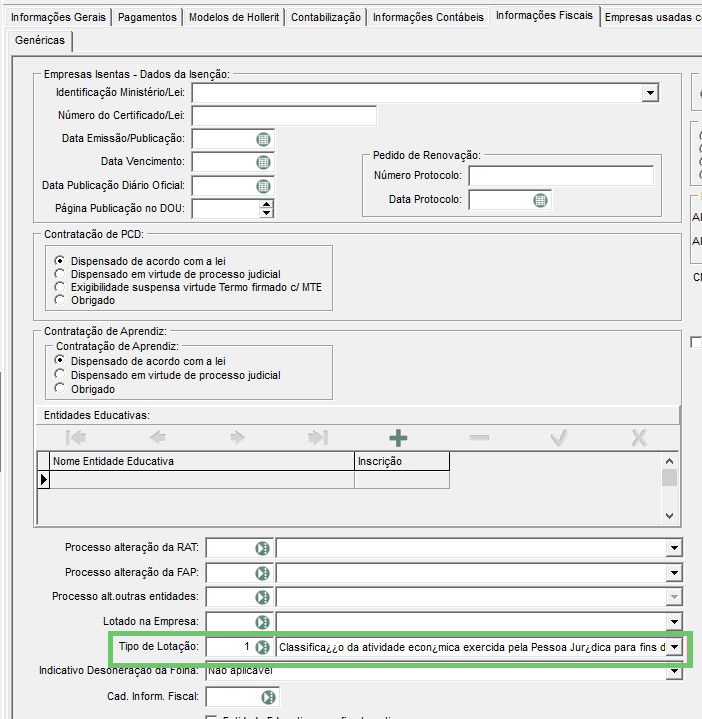Select PCD 'Obrigado' option
This screenshot has height=719, width=702.
click(60, 300)
